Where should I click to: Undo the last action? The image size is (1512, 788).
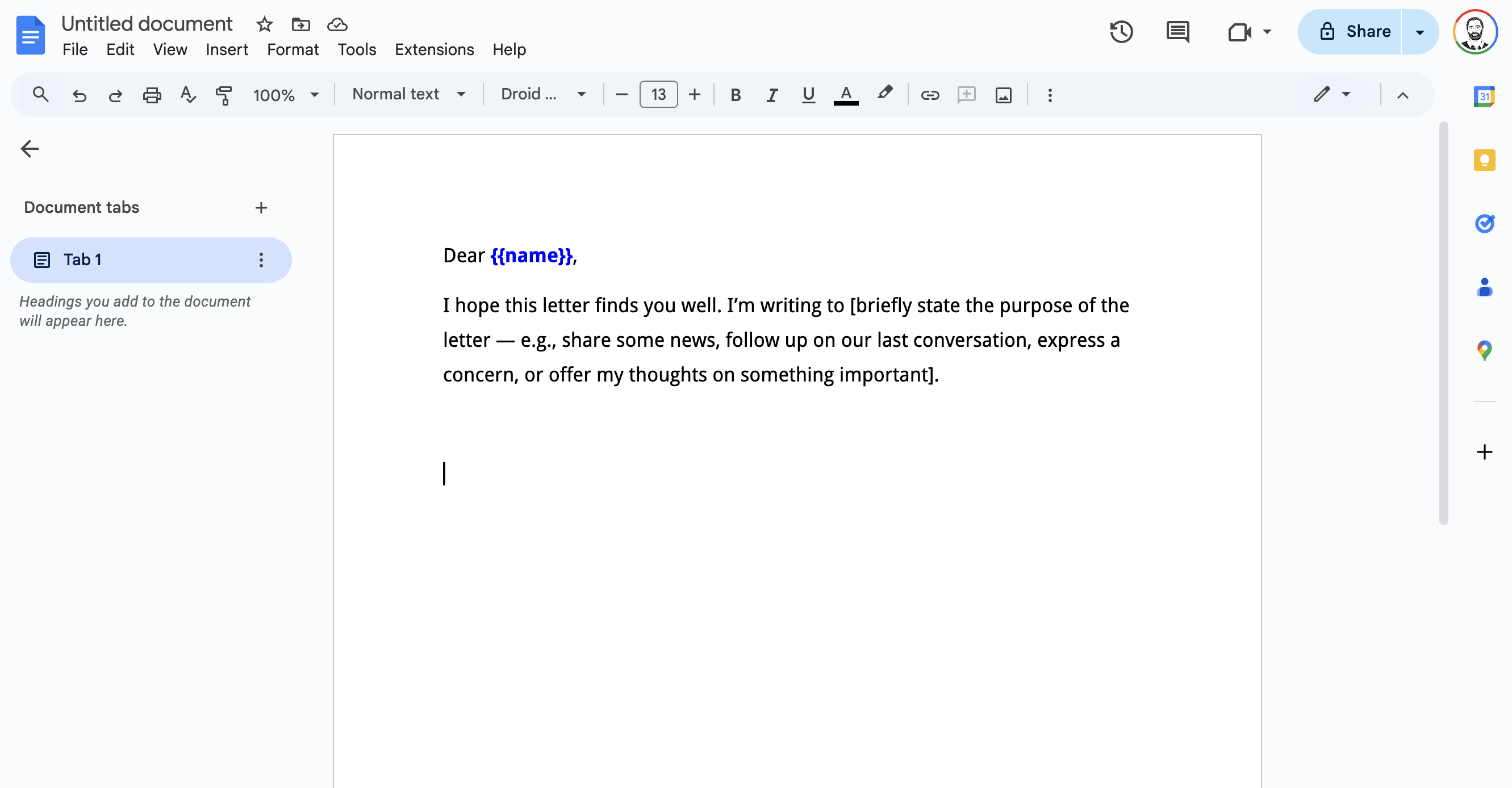tap(80, 94)
